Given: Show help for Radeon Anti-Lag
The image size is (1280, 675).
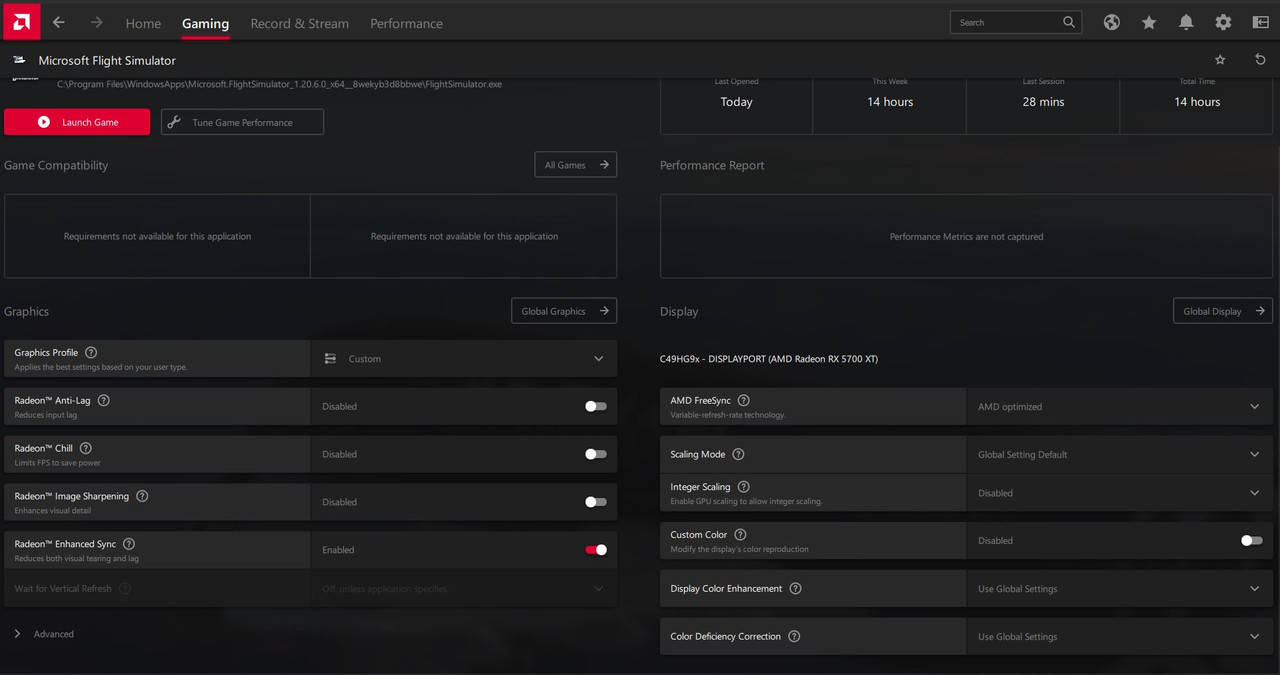Looking at the screenshot, I should [x=104, y=400].
